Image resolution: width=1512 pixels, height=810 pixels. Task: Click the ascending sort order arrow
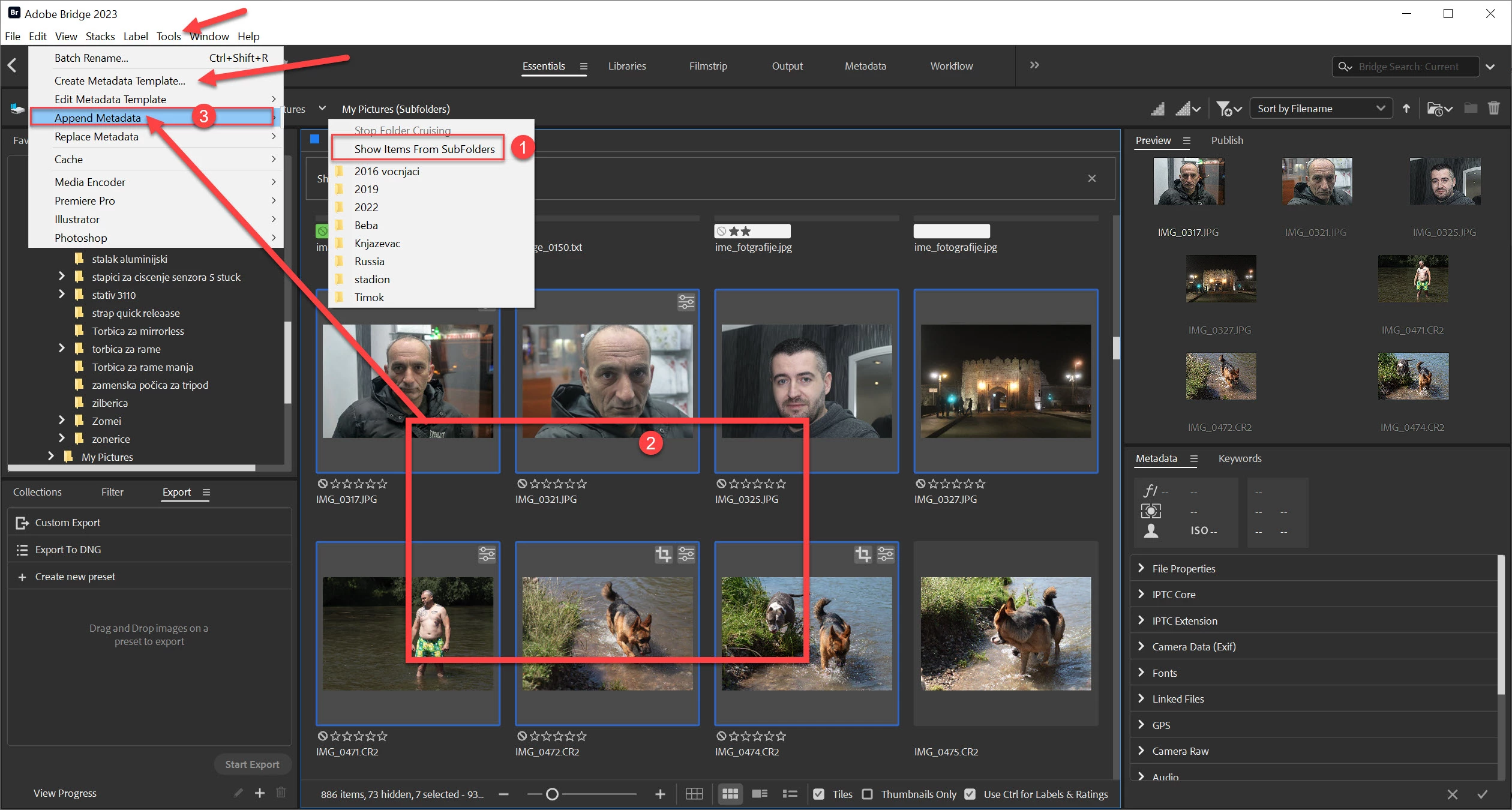[x=1406, y=109]
